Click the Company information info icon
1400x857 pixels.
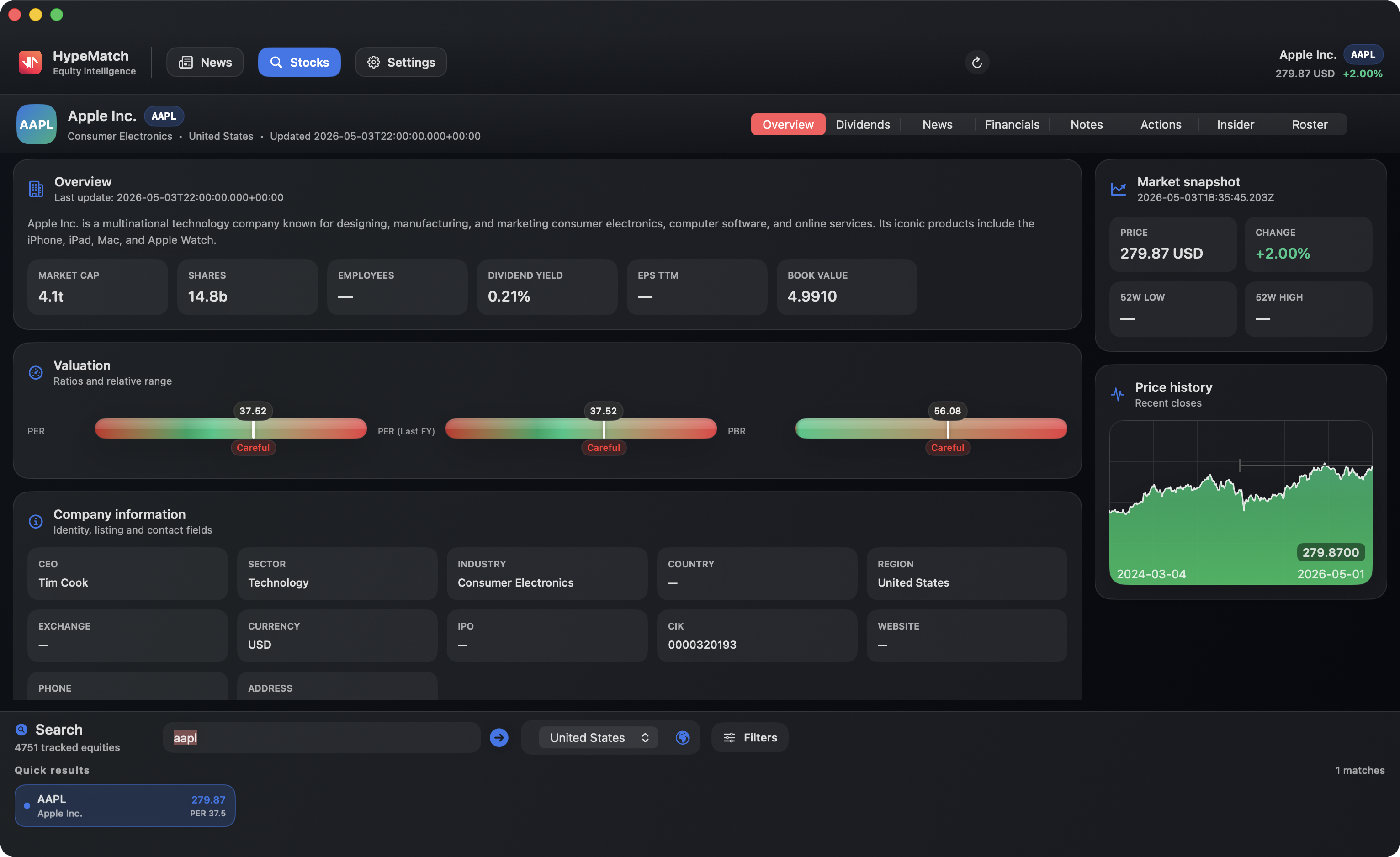point(36,521)
